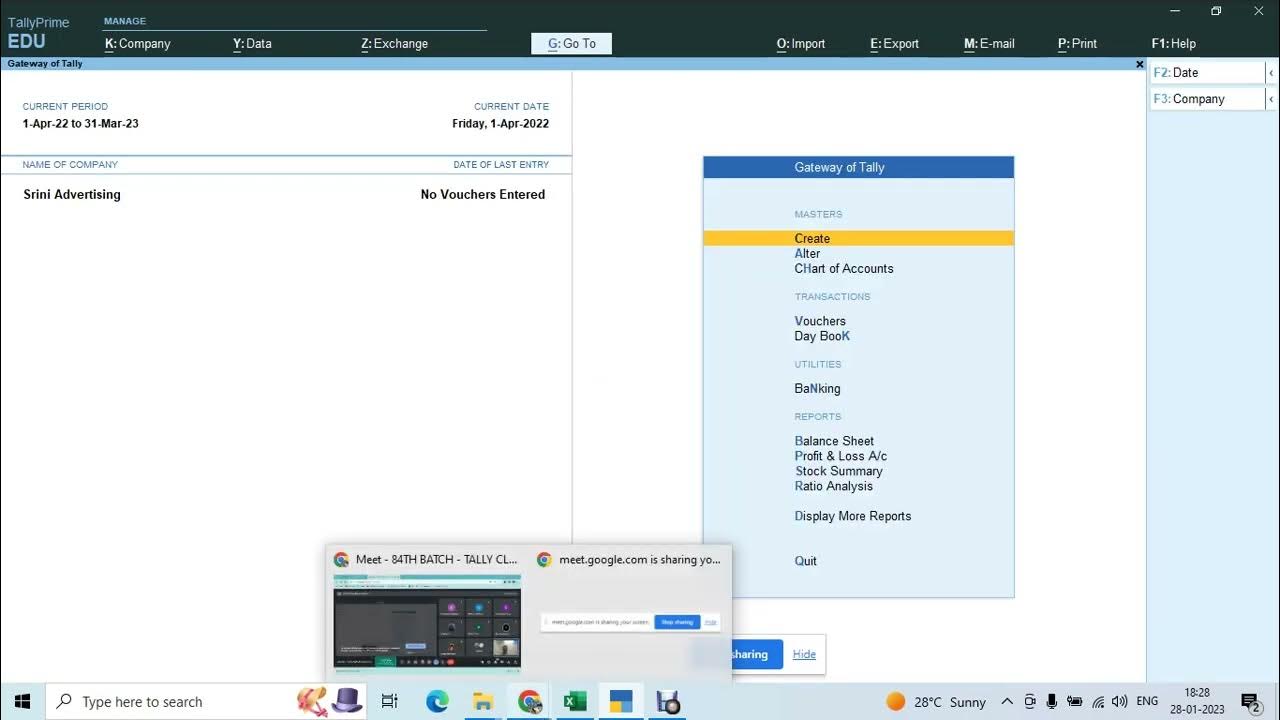
Task: Select Create under Masters
Action: coord(858,238)
